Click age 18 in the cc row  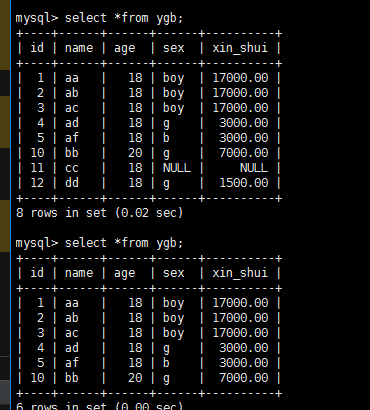click(x=135, y=168)
